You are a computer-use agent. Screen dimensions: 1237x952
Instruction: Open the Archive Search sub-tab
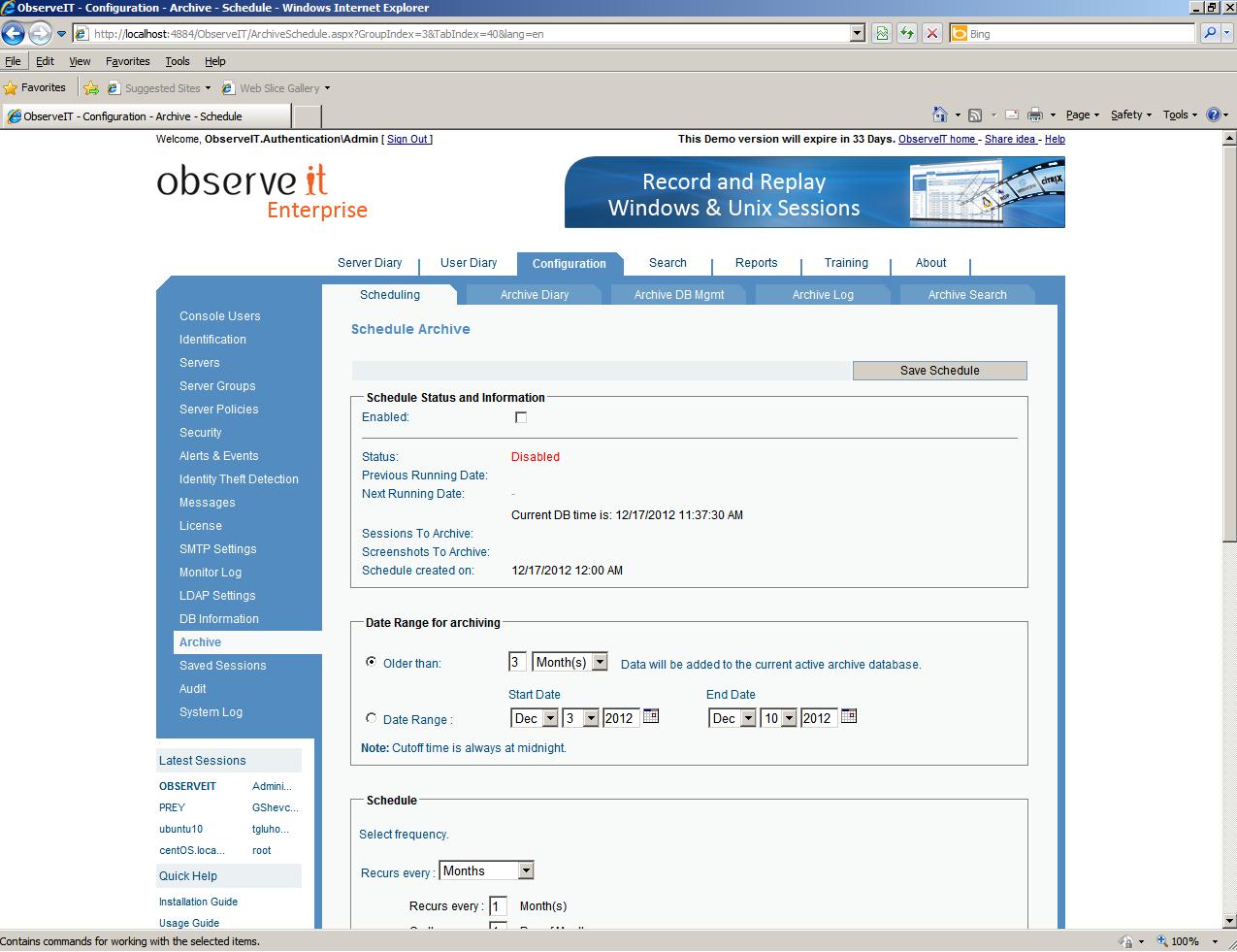pyautogui.click(x=967, y=295)
